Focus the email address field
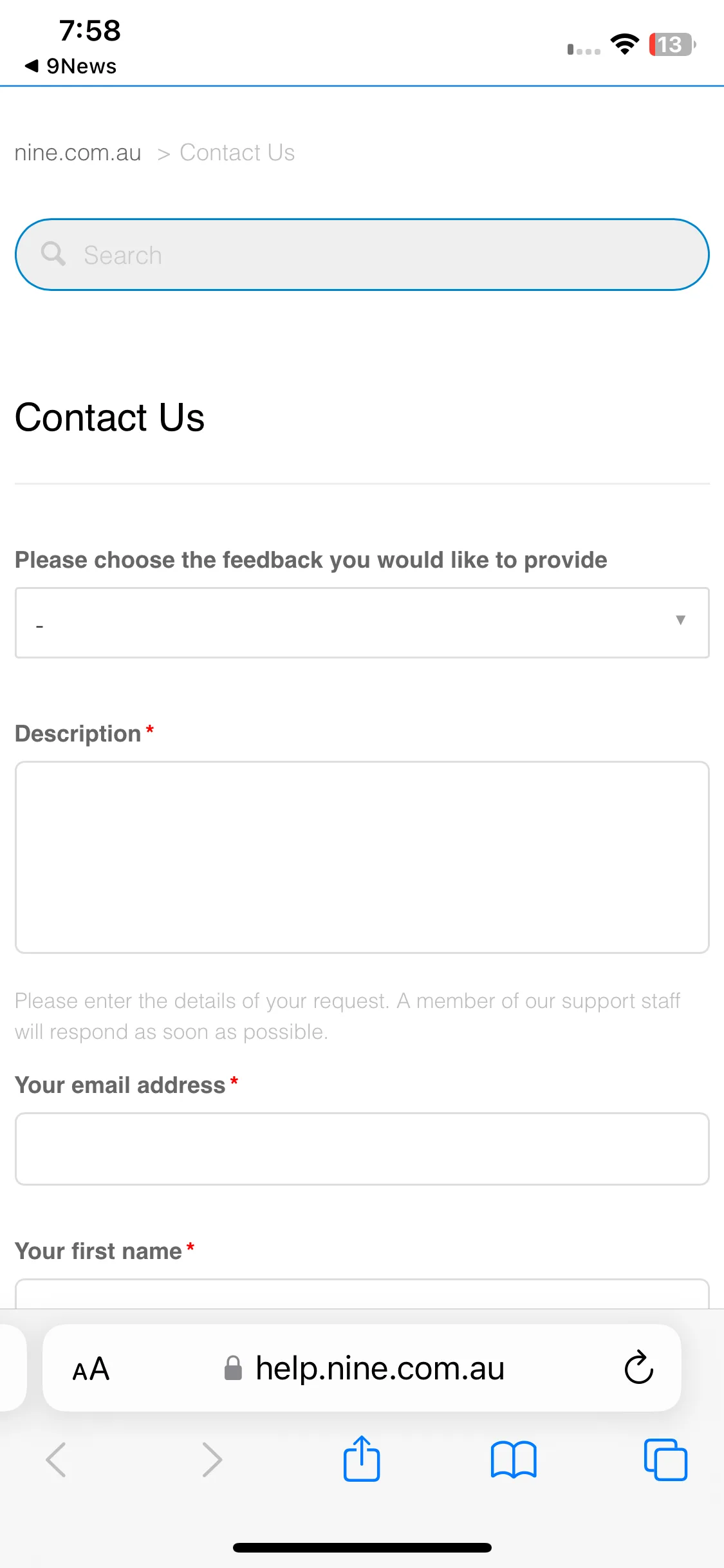 (362, 1149)
